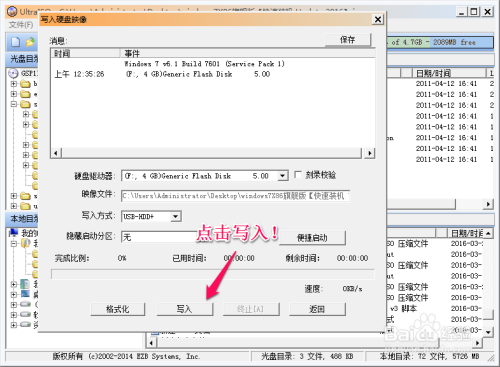Screen dimensions: 500x367
Task: Click the disc capacity bar showing 2089MB free
Action: [440, 42]
